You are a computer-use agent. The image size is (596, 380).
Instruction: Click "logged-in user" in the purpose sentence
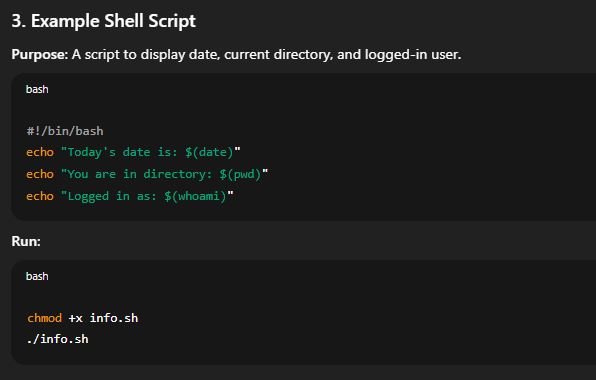pos(412,54)
